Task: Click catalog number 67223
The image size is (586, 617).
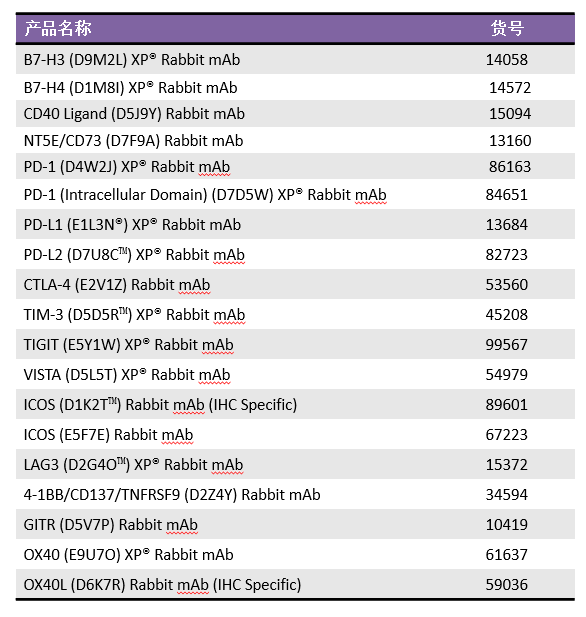Action: 507,435
